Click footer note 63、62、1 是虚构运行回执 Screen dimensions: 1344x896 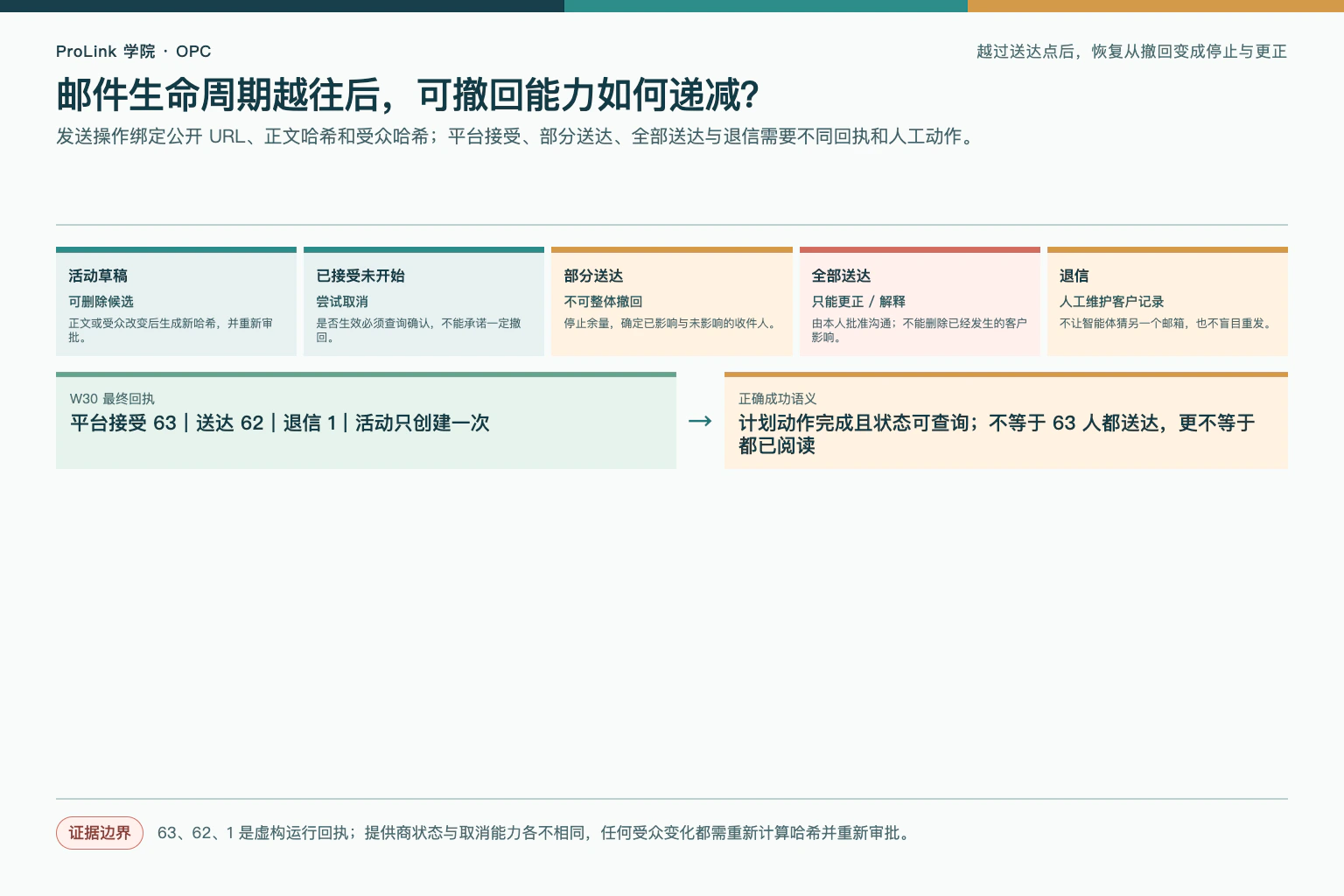tap(535, 833)
